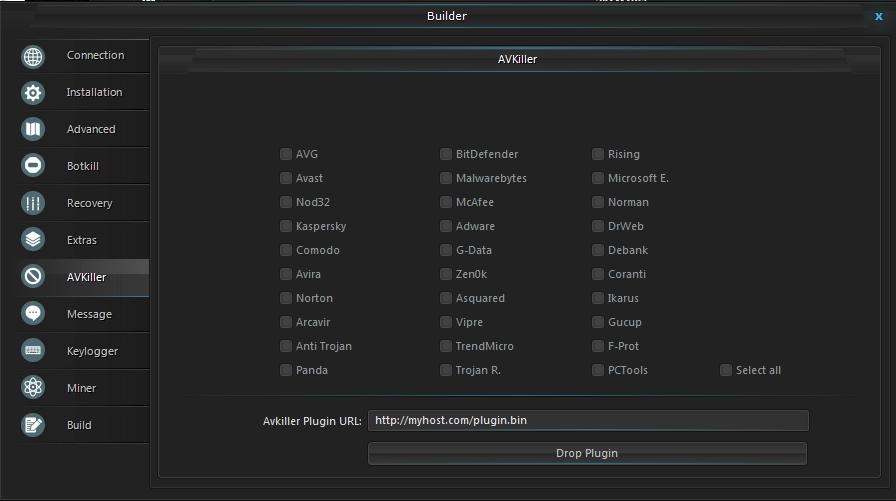Close the Builder window
Image resolution: width=896 pixels, height=501 pixels.
coord(879,17)
